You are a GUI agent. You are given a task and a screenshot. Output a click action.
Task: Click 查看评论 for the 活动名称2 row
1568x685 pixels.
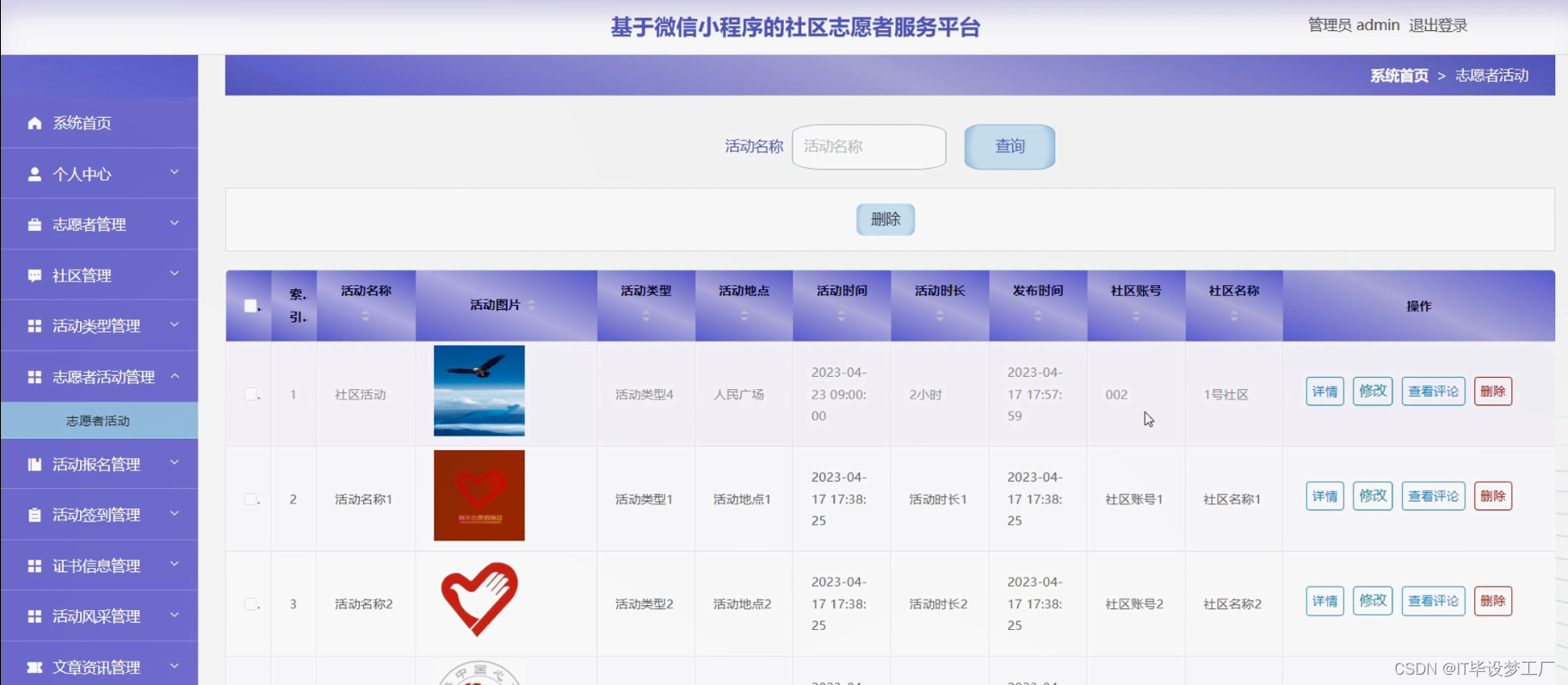1433,602
